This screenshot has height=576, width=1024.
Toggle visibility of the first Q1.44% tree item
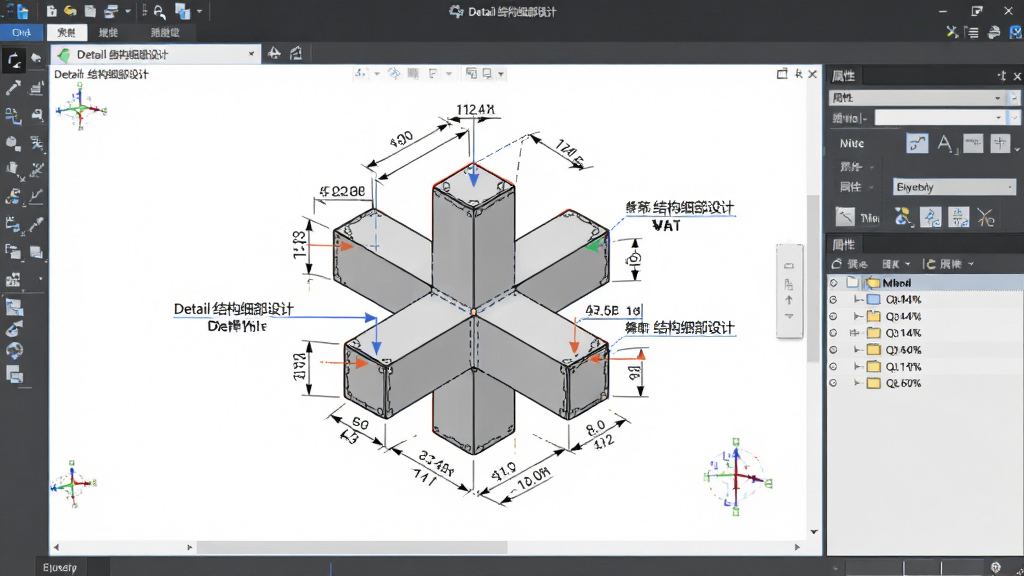[833, 300]
